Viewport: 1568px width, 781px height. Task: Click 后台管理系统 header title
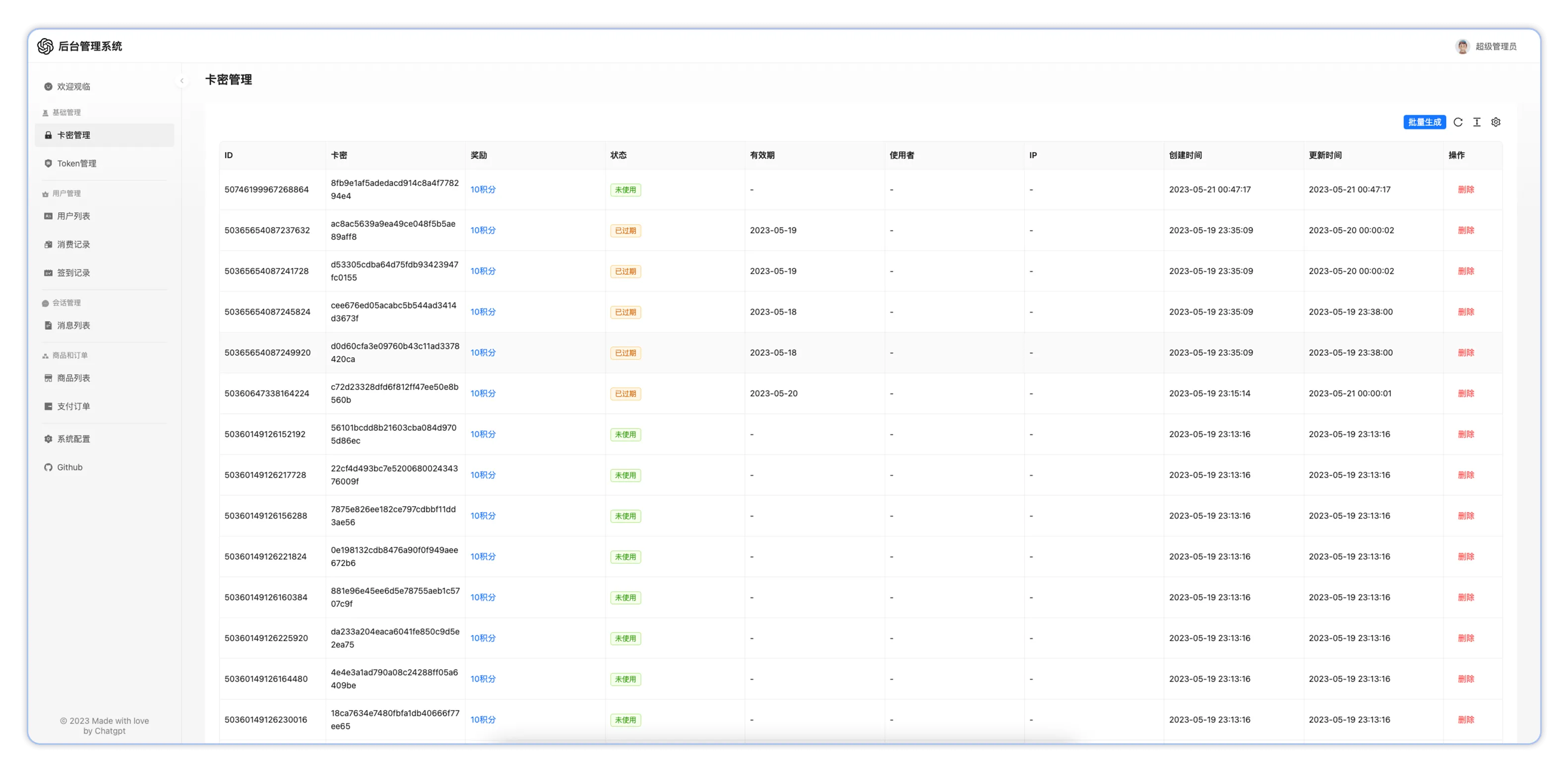click(90, 46)
